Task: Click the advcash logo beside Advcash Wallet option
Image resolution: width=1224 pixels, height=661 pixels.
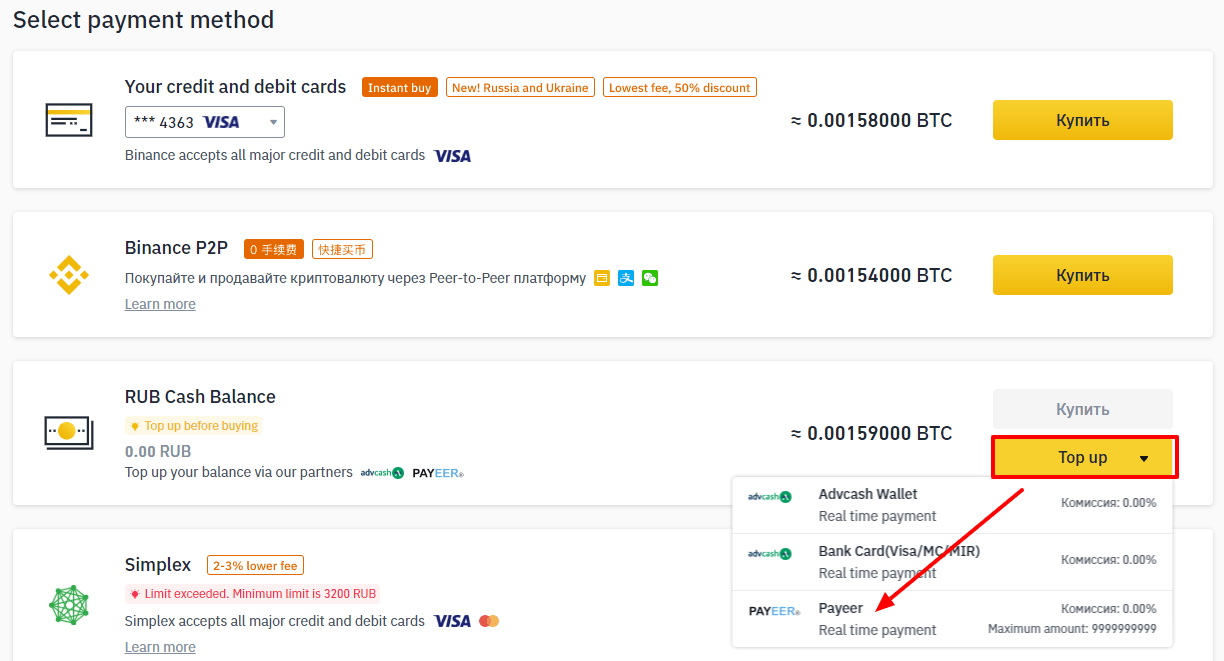Action: 770,497
